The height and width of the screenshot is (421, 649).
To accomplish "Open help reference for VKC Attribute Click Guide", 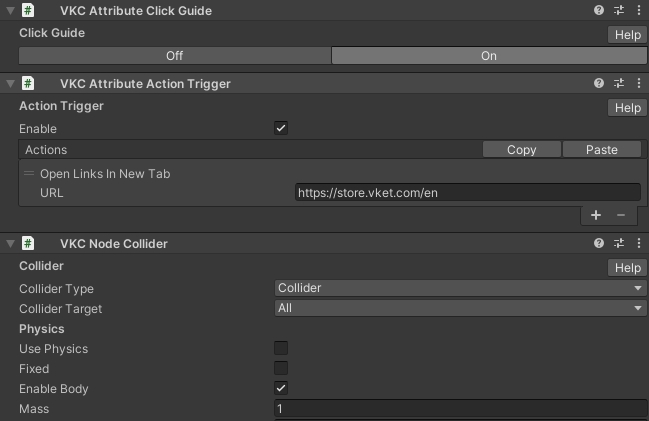I will (599, 10).
